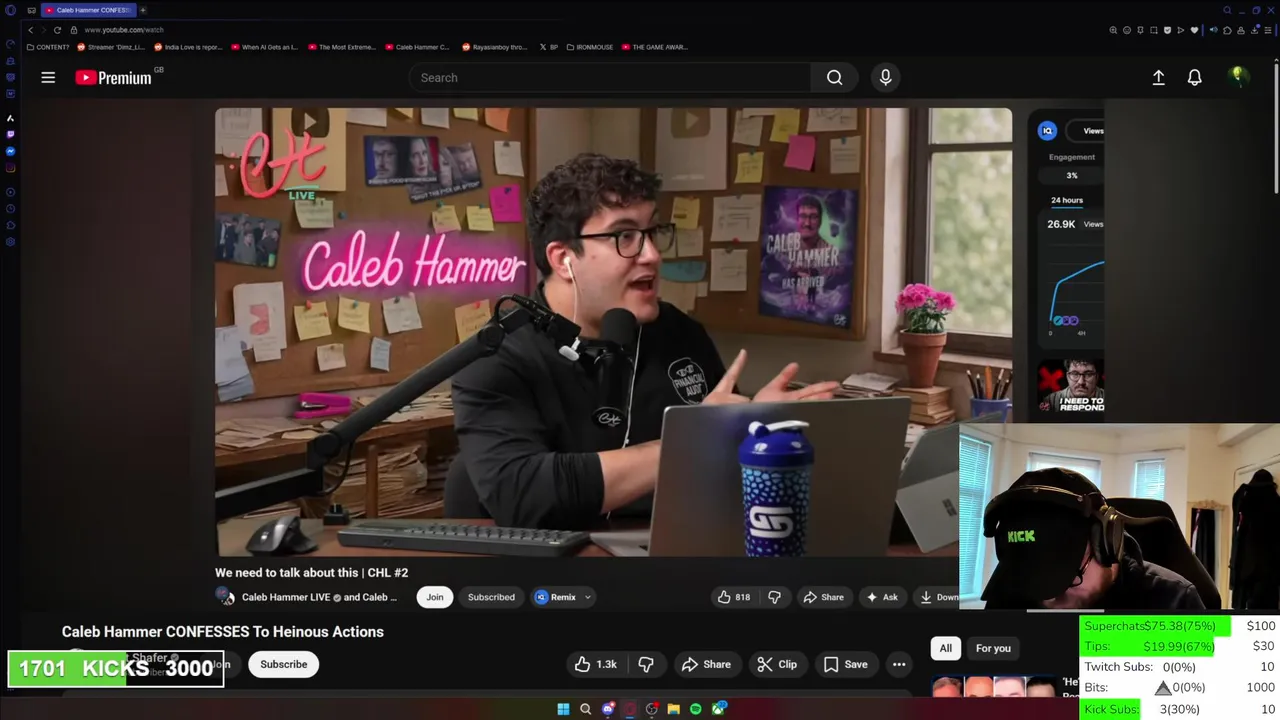The height and width of the screenshot is (720, 1280).
Task: Click Share on the inner CHL #2 video
Action: [x=824, y=597]
